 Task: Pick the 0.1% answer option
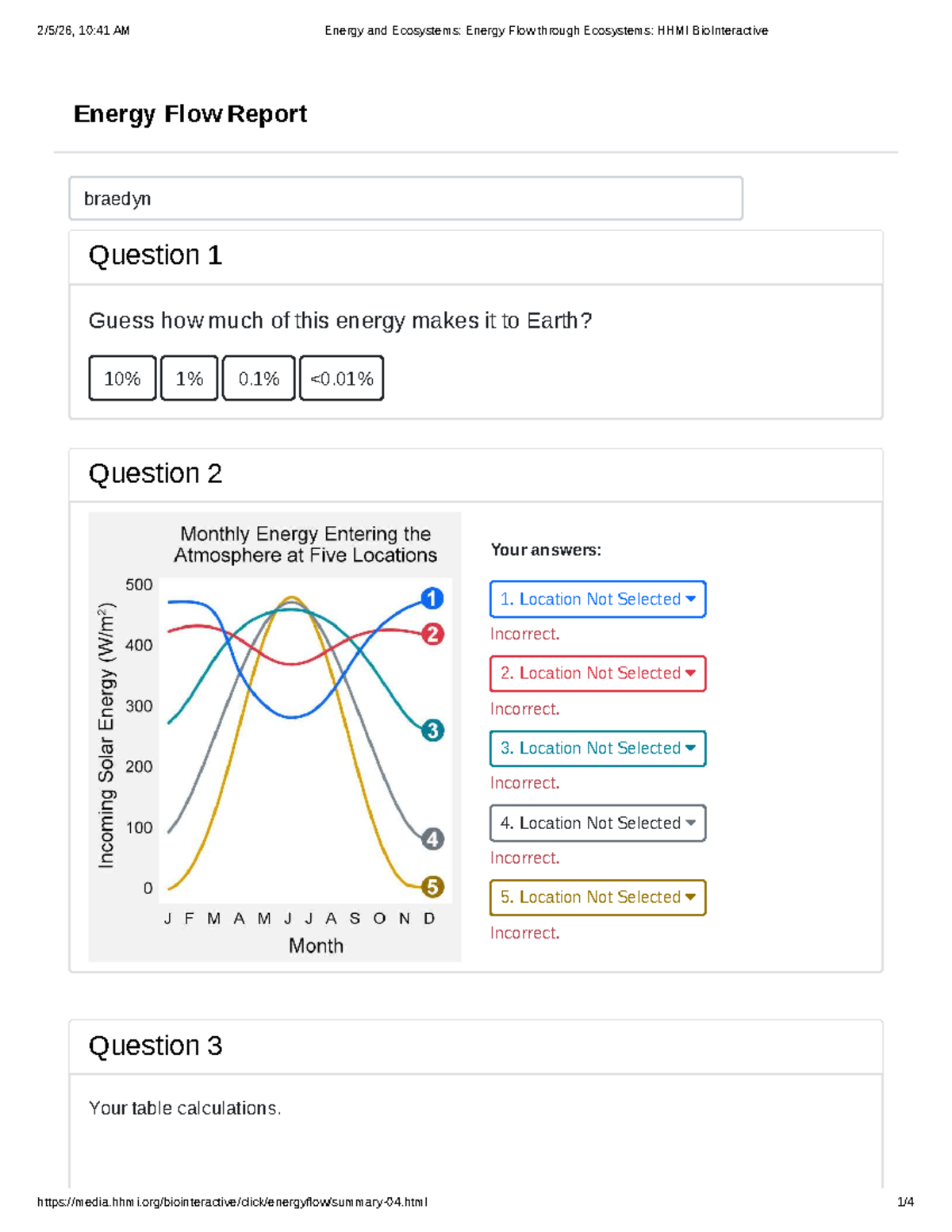[259, 378]
